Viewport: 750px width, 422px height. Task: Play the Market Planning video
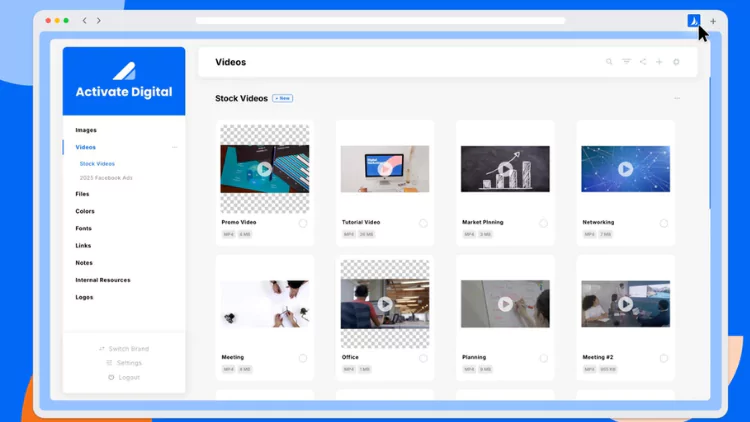(x=505, y=169)
